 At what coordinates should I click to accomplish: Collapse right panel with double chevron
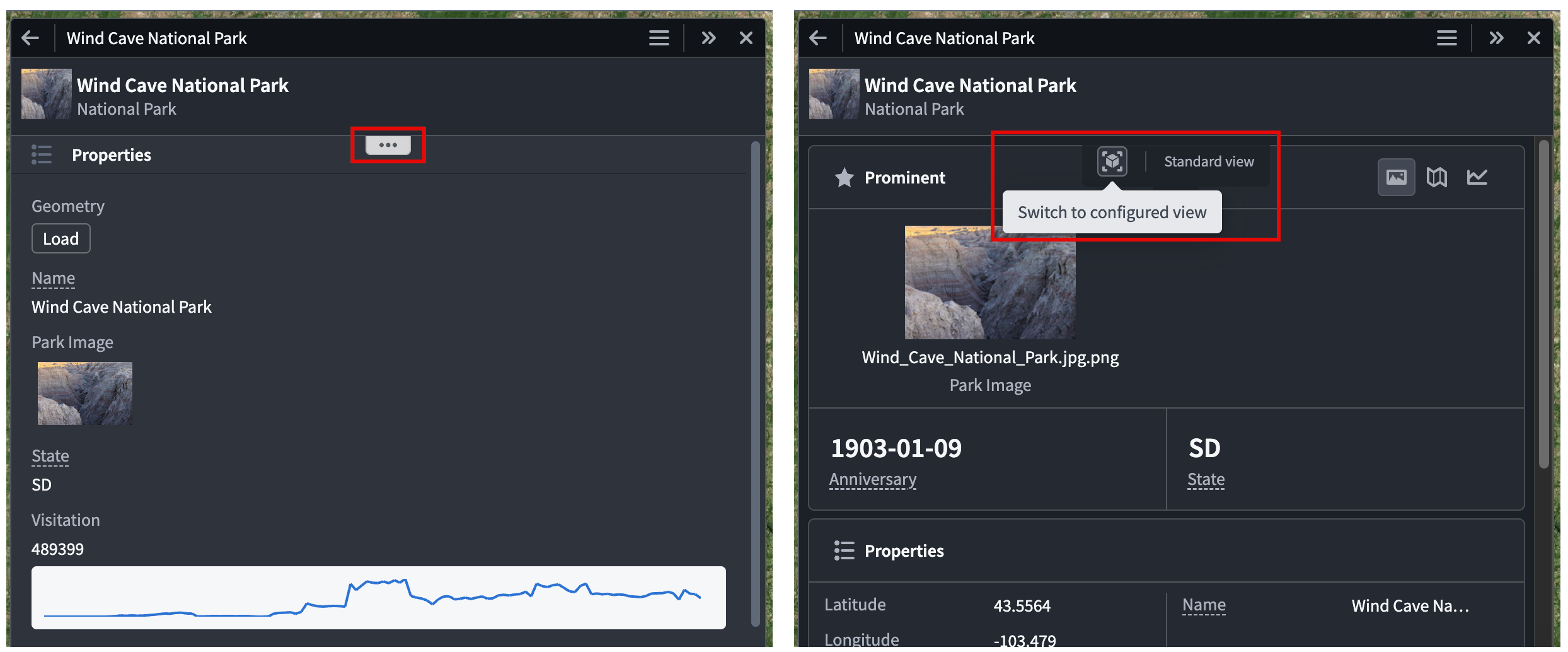click(x=1497, y=38)
